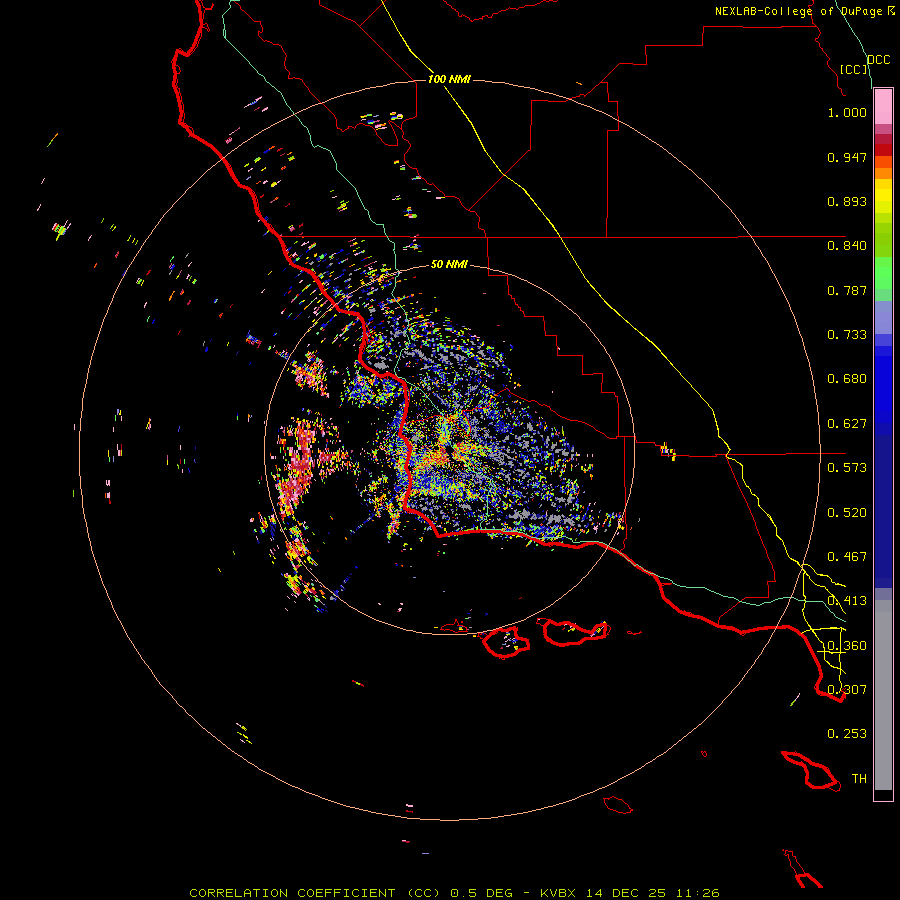The width and height of the screenshot is (900, 900).
Task: Click the 1.000 scale value
Action: point(847,112)
